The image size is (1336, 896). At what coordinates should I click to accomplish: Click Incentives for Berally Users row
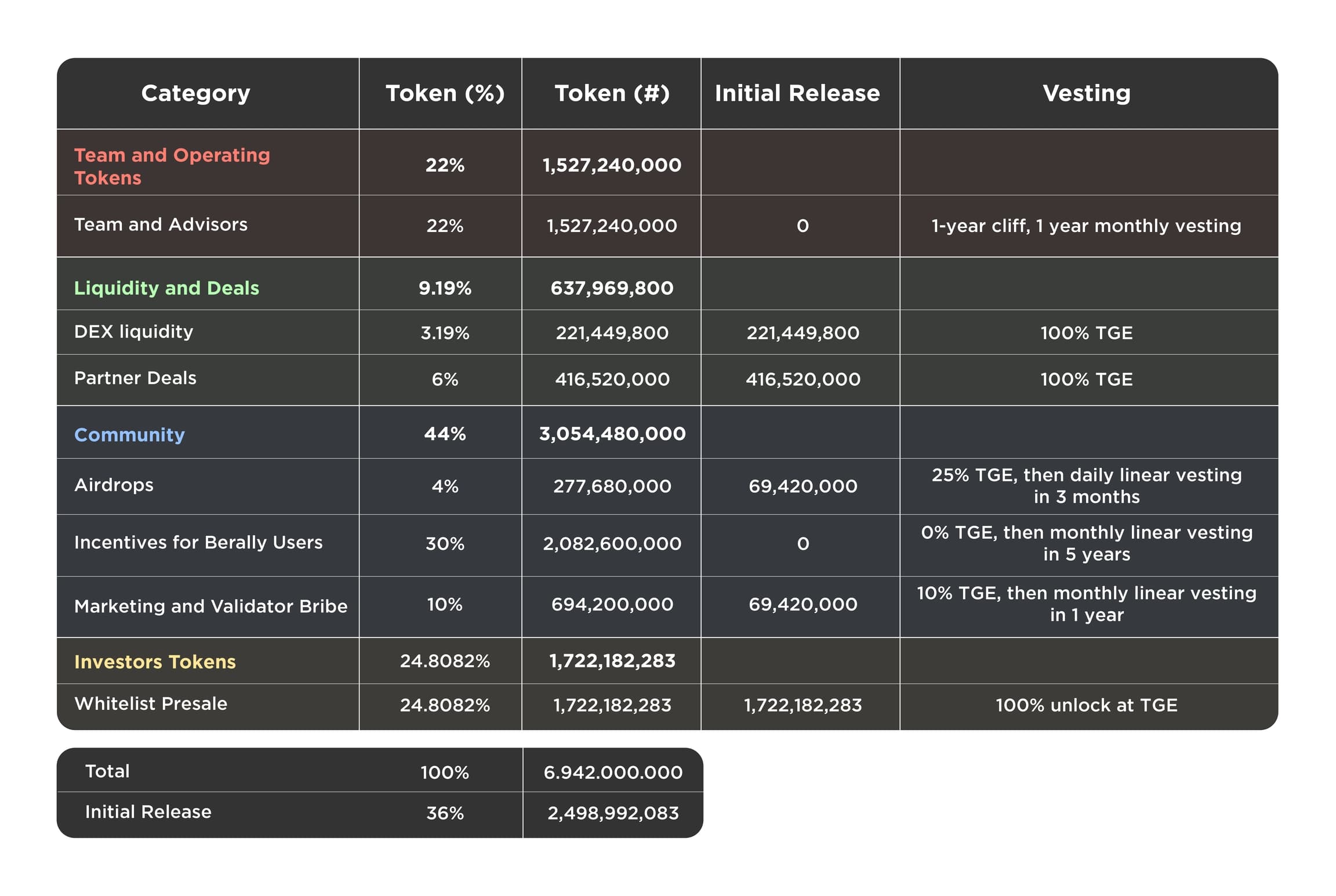coord(198,543)
